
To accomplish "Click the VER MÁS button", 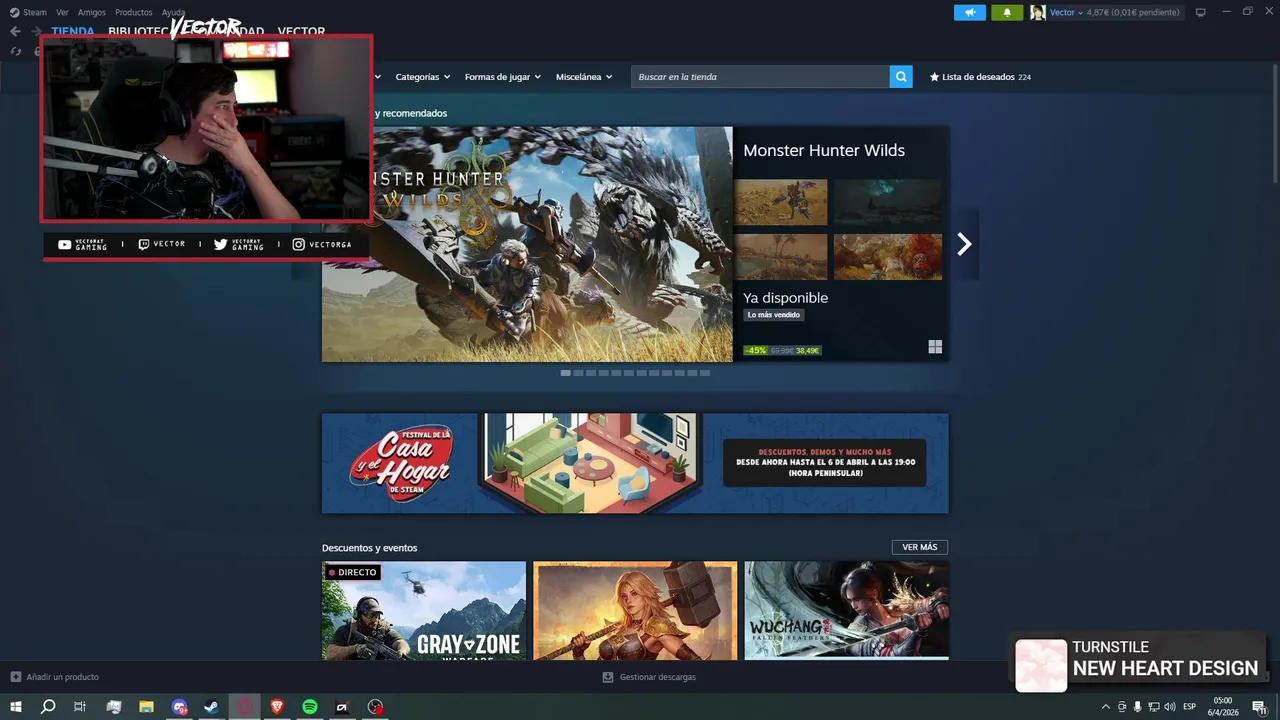I will (x=920, y=547).
